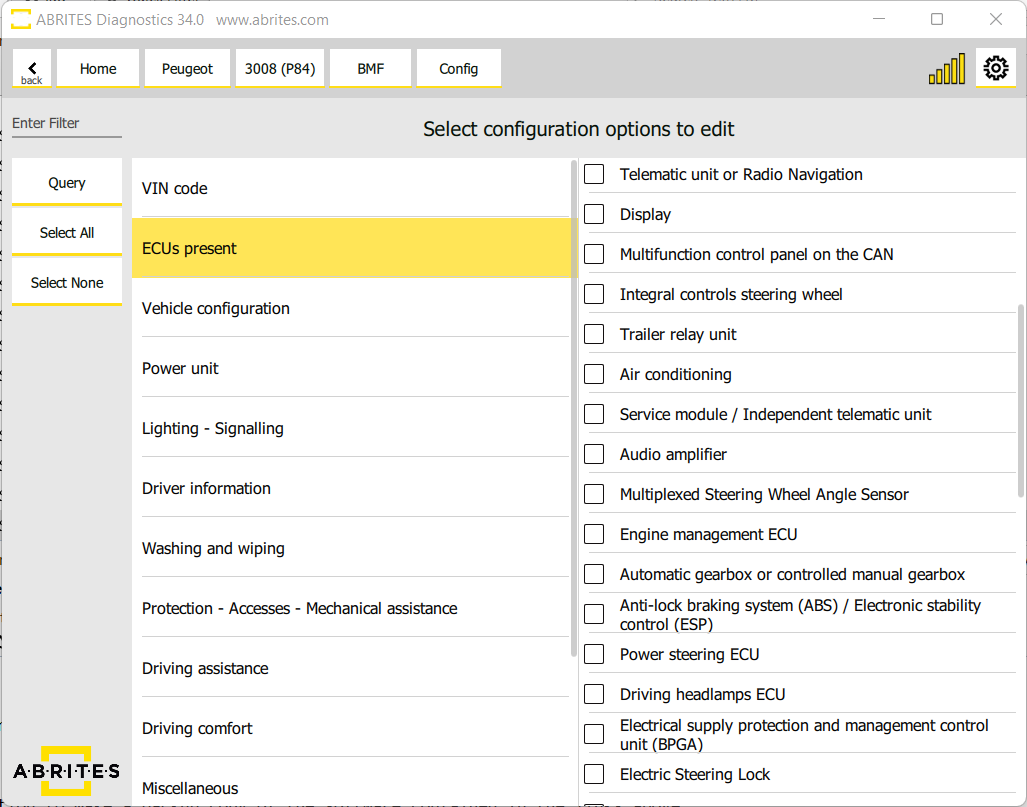
Task: Open Driving comfort category
Action: (x=355, y=728)
